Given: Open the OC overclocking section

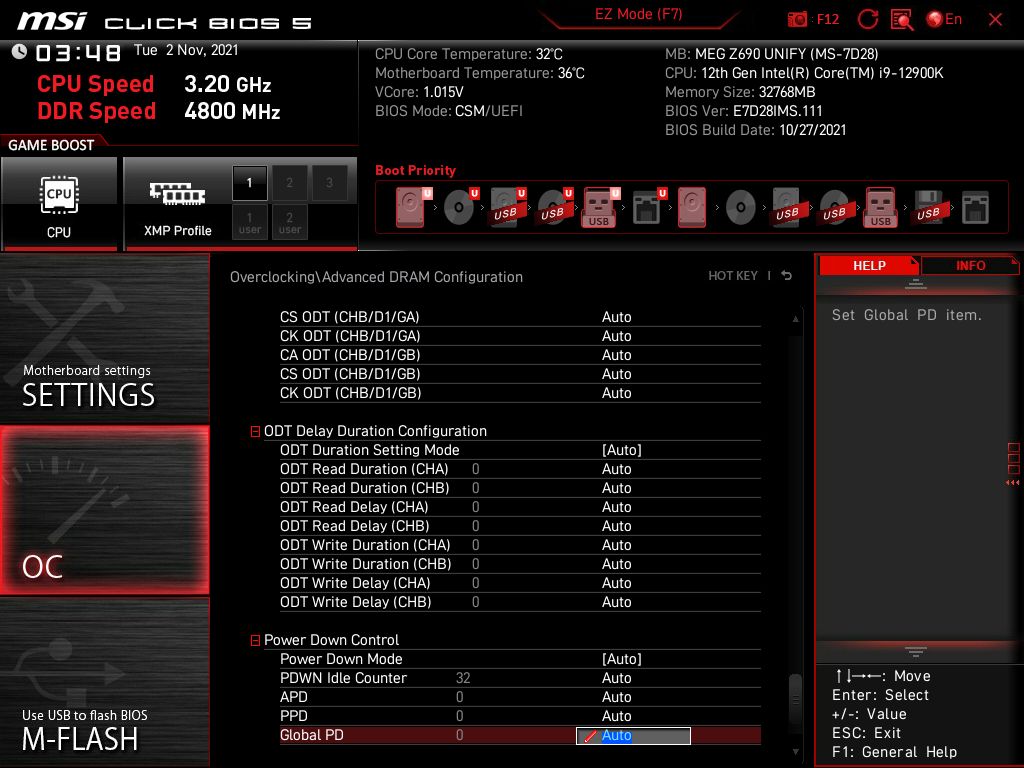Looking at the screenshot, I should pos(104,510).
